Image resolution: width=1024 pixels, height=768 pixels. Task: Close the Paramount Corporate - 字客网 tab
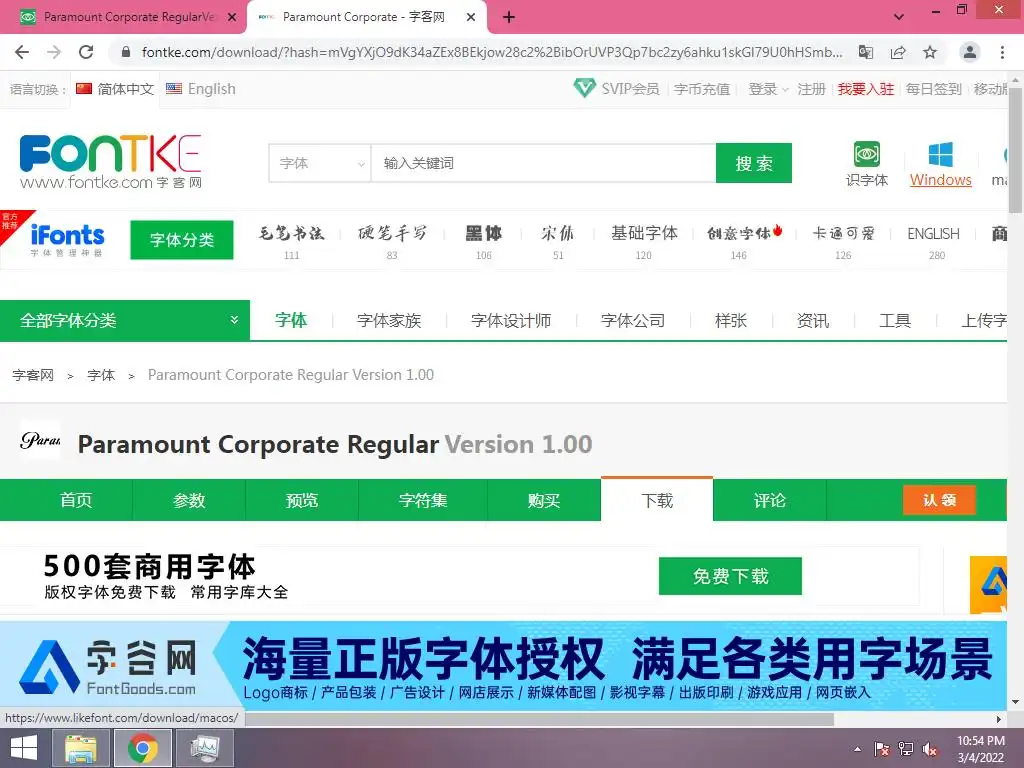pyautogui.click(x=471, y=17)
